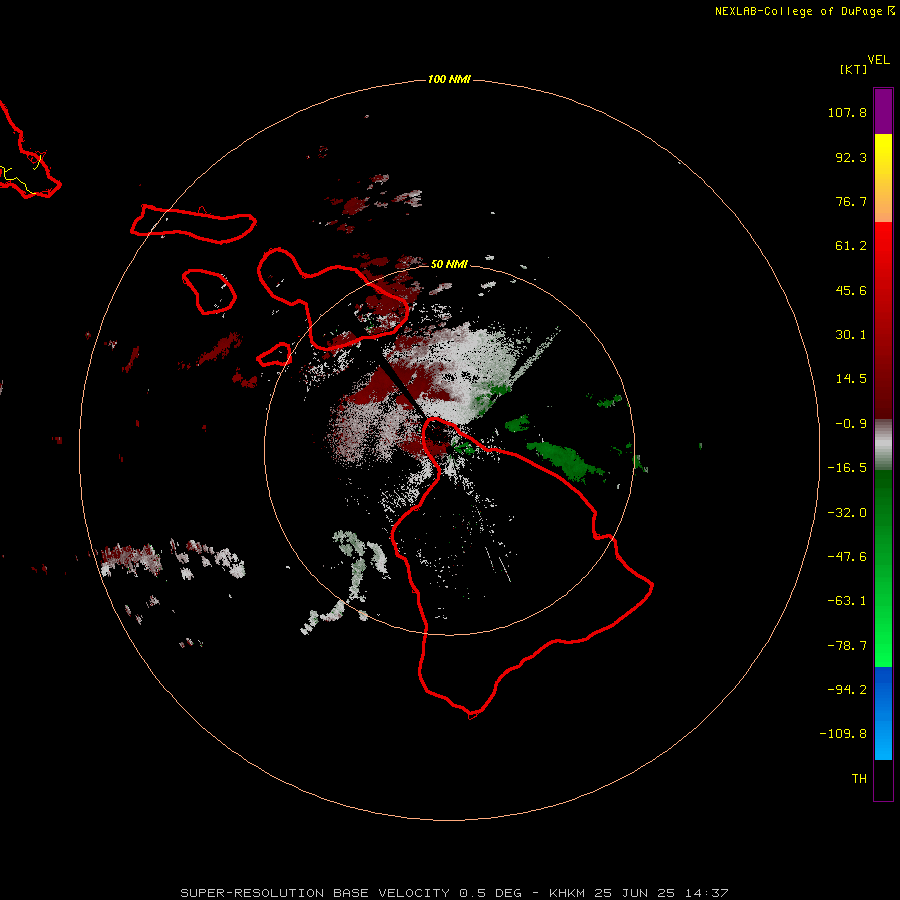Click the [KT] units label

point(854,69)
